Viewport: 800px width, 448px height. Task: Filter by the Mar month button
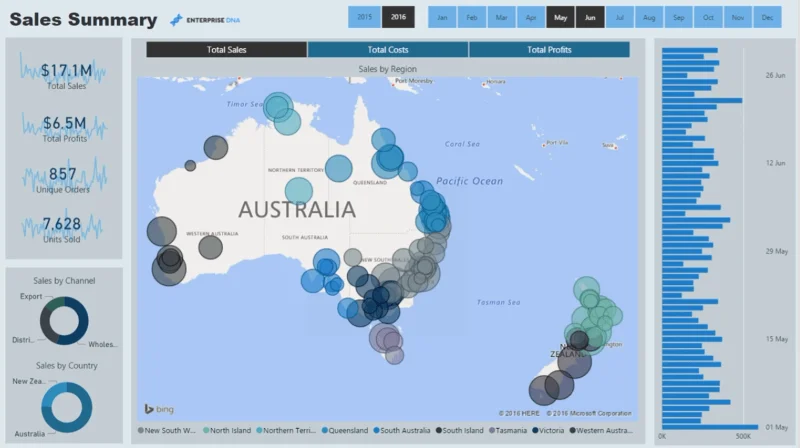502,17
